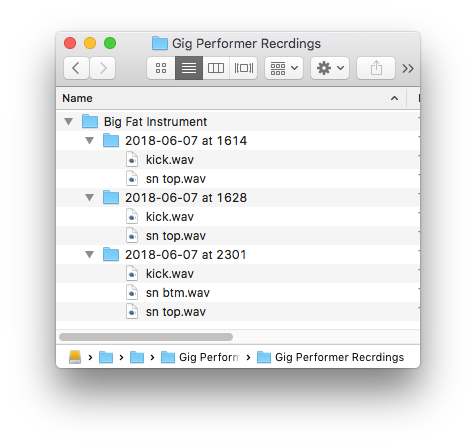Close the Finder window

[70, 43]
